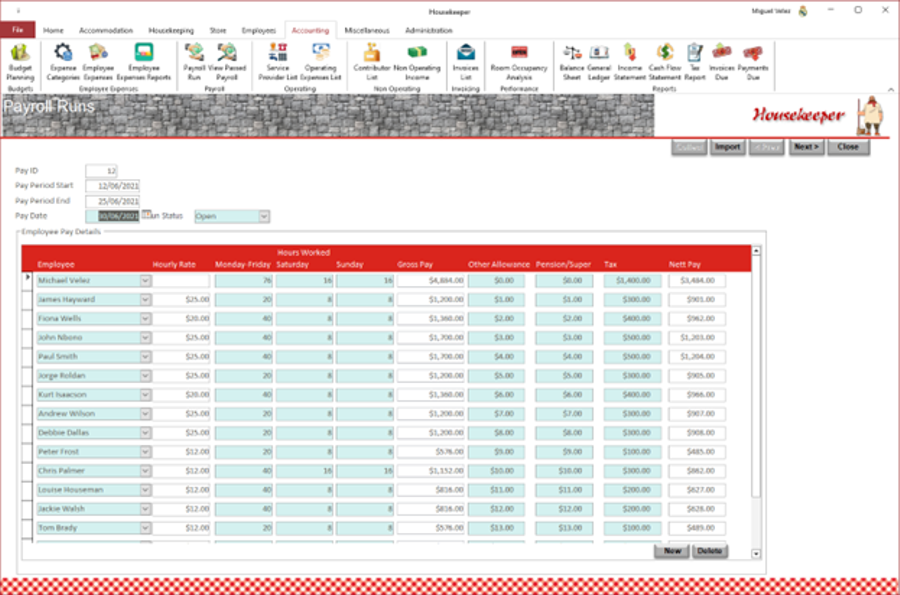
Task: Open Operating Expenses List
Action: (320, 61)
